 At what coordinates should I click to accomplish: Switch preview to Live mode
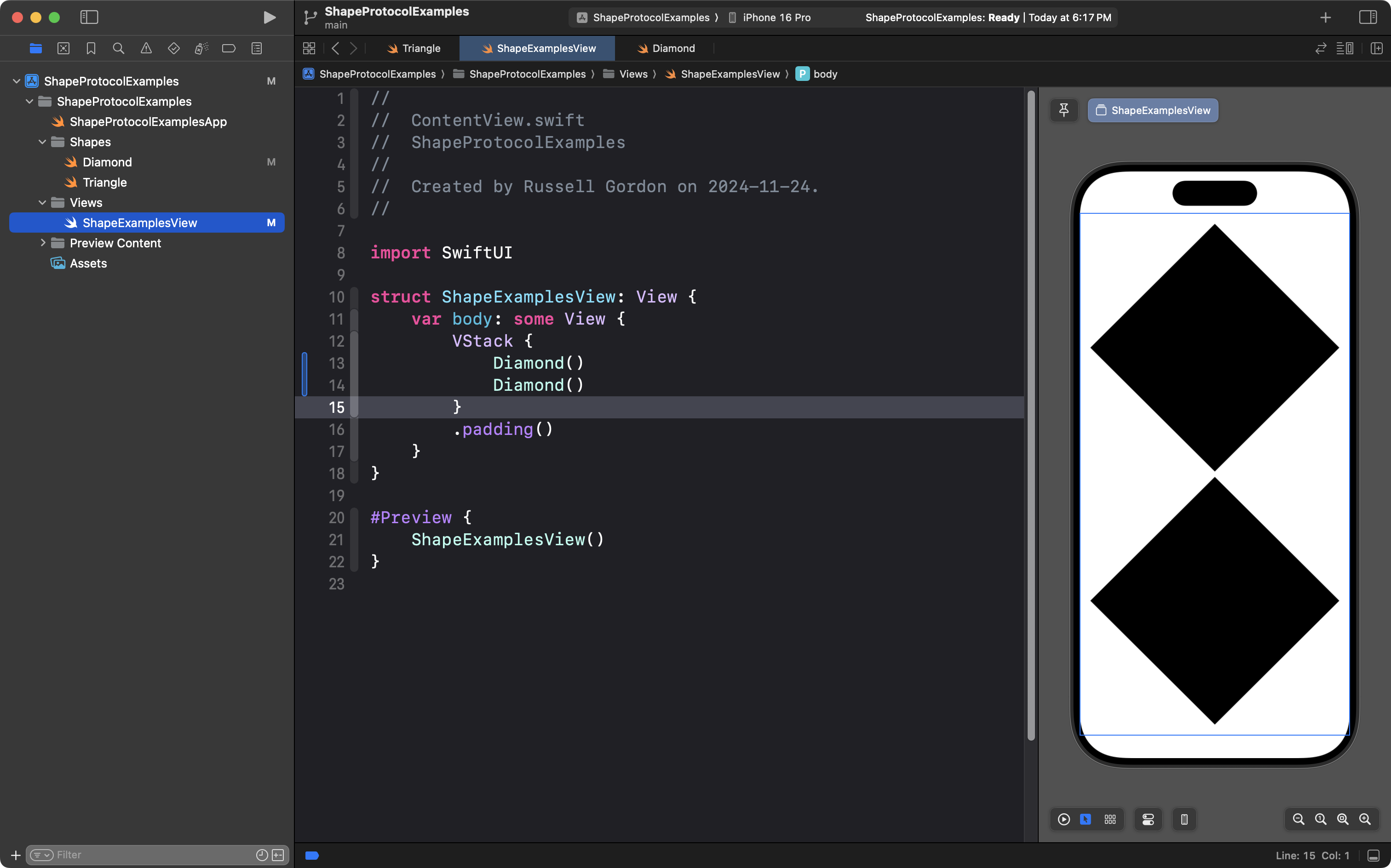coord(1063,819)
